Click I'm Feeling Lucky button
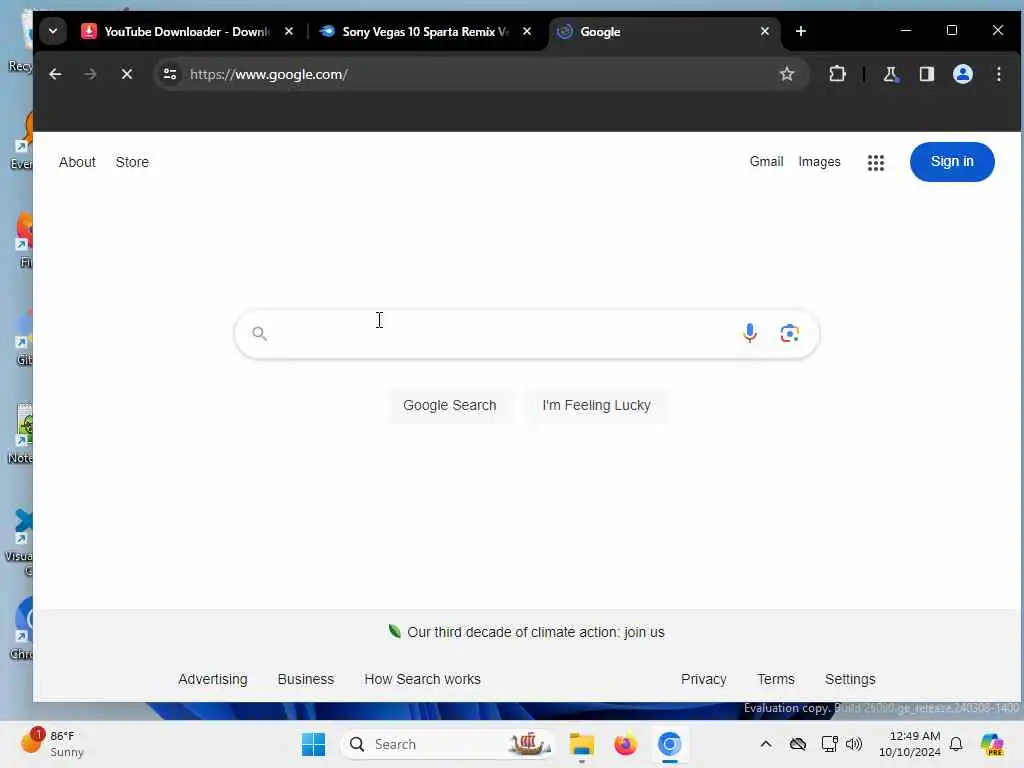Screen dimensions: 1024x768 point(596,405)
